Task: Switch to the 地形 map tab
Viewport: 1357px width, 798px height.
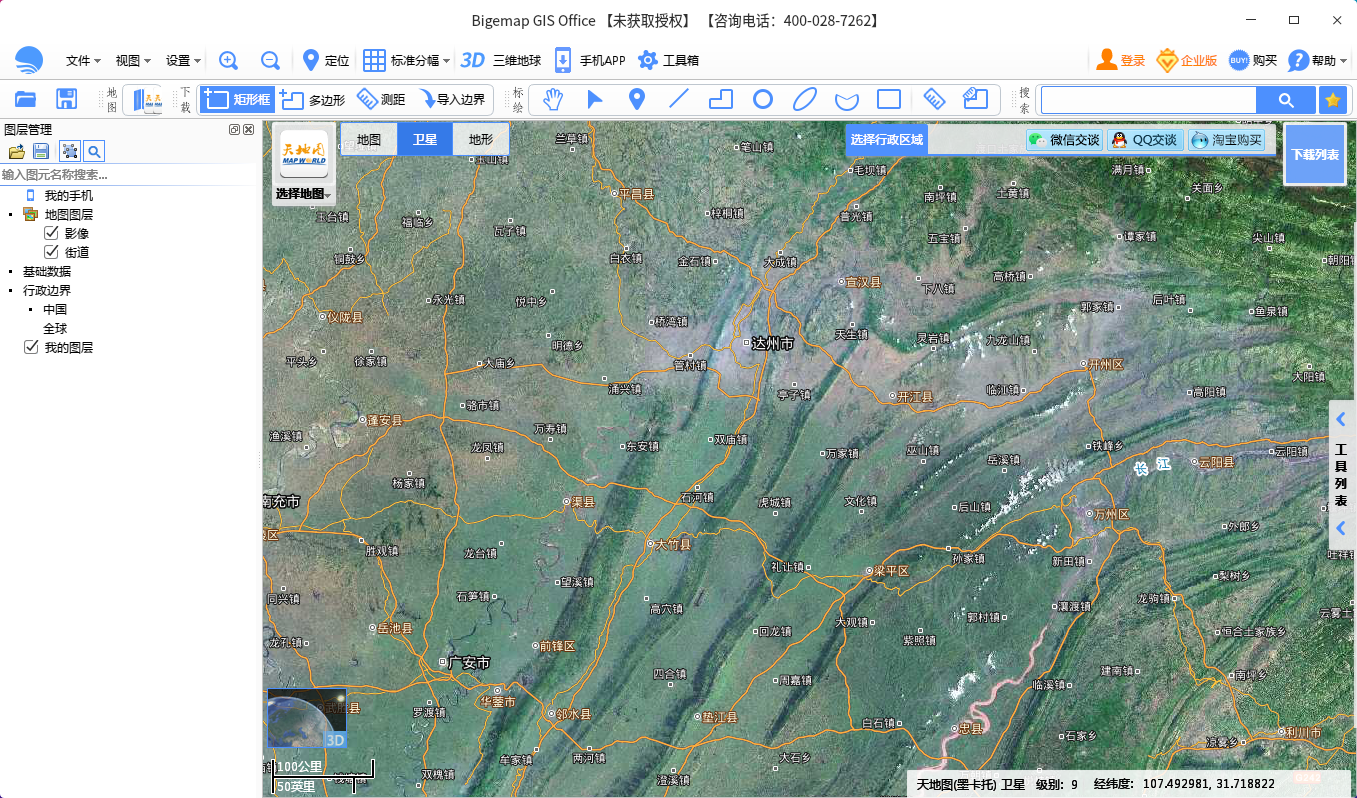Action: 480,140
